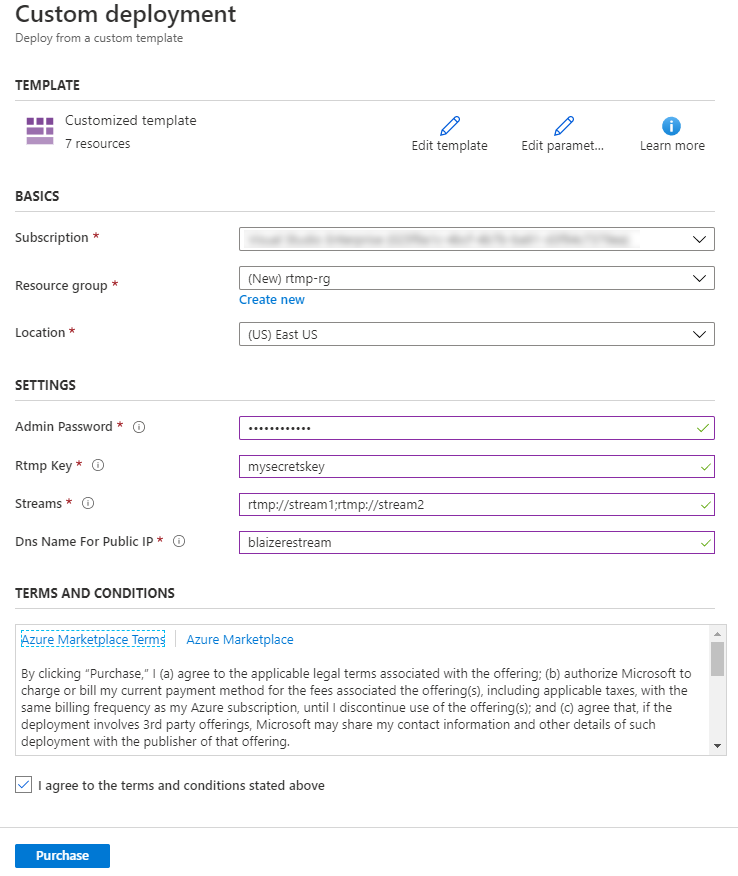Uncheck I agree to the terms checkbox

(x=23, y=785)
